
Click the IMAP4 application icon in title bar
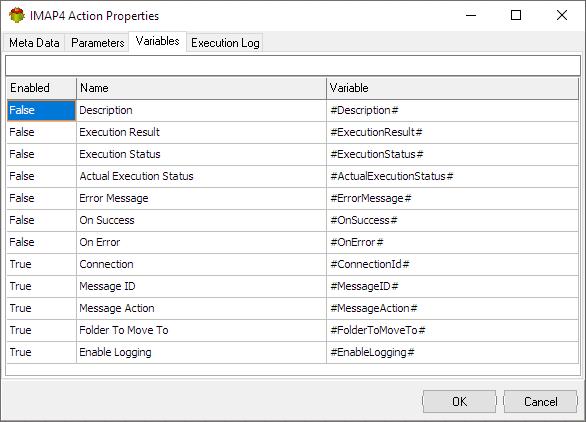click(x=17, y=15)
